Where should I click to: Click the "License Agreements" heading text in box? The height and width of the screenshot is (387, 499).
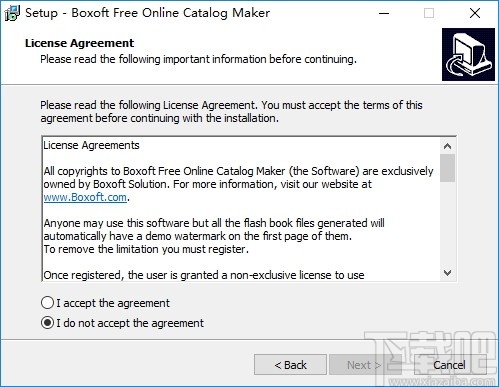91,145
